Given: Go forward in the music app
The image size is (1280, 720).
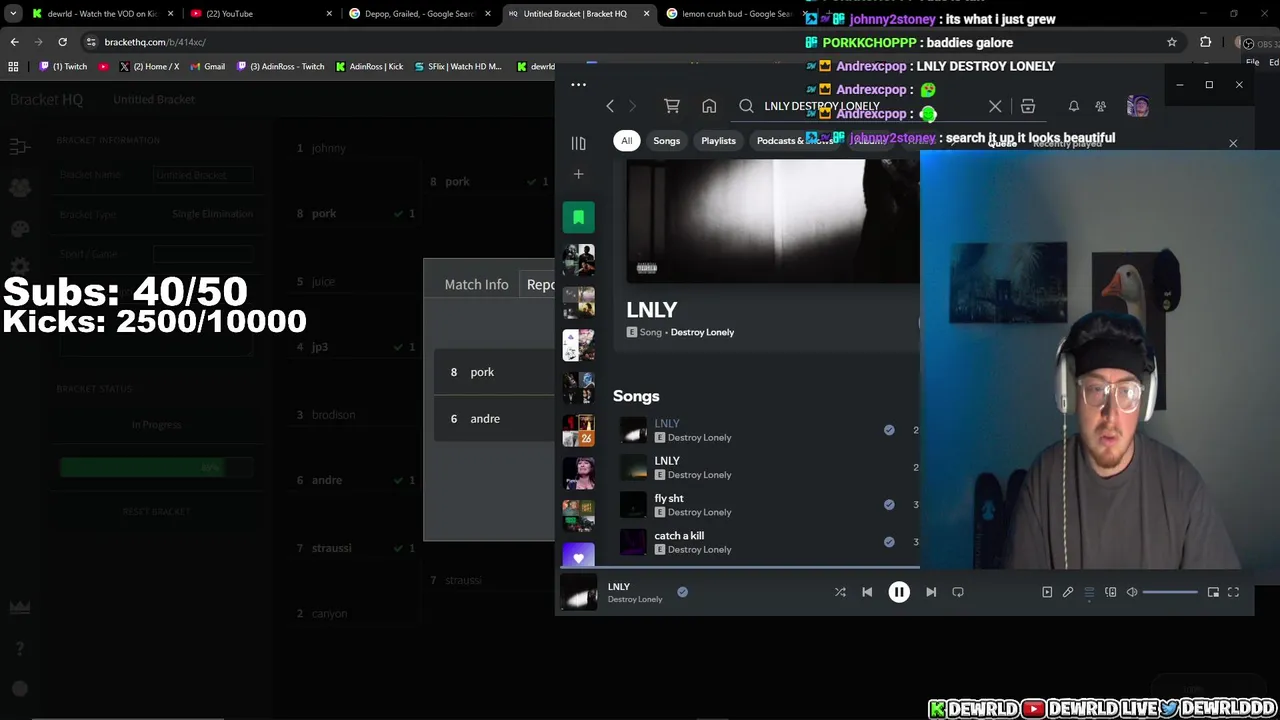Looking at the screenshot, I should (632, 106).
